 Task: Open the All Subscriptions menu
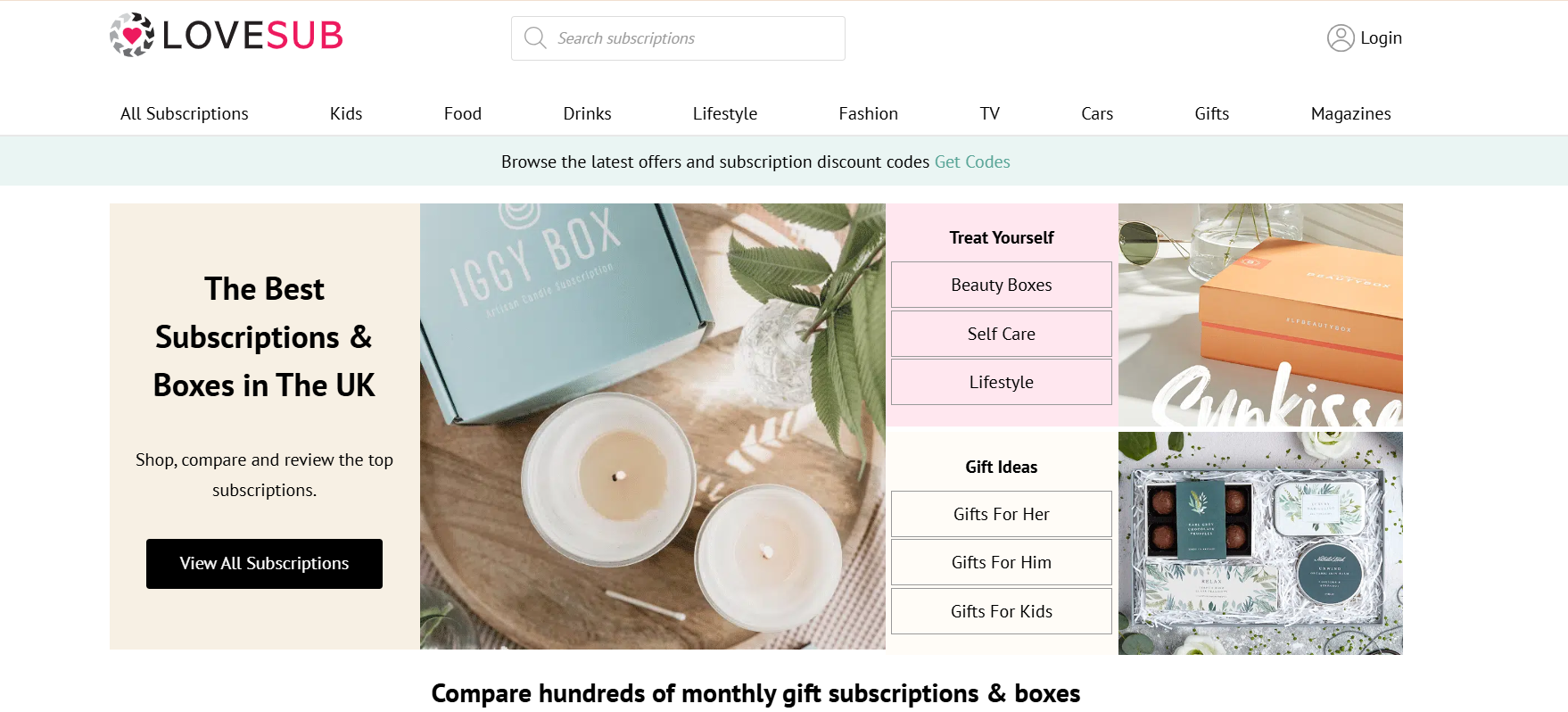click(185, 113)
